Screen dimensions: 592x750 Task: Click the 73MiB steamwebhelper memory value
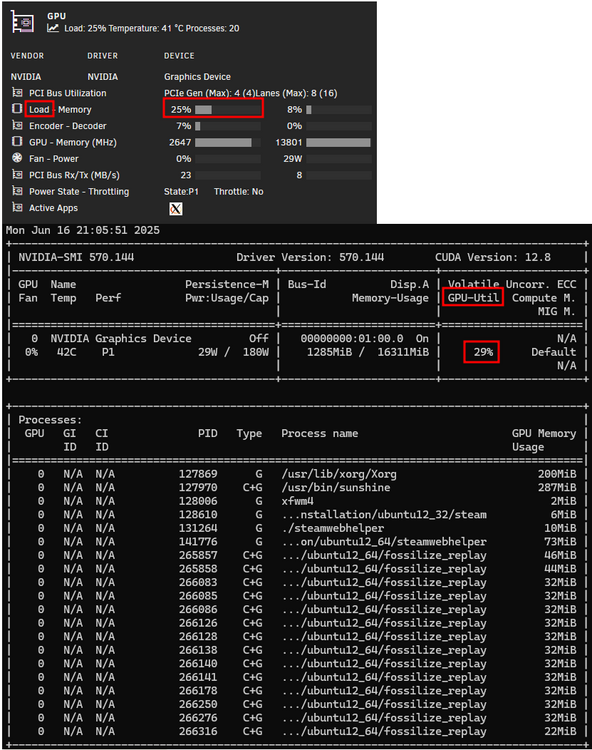coord(560,542)
